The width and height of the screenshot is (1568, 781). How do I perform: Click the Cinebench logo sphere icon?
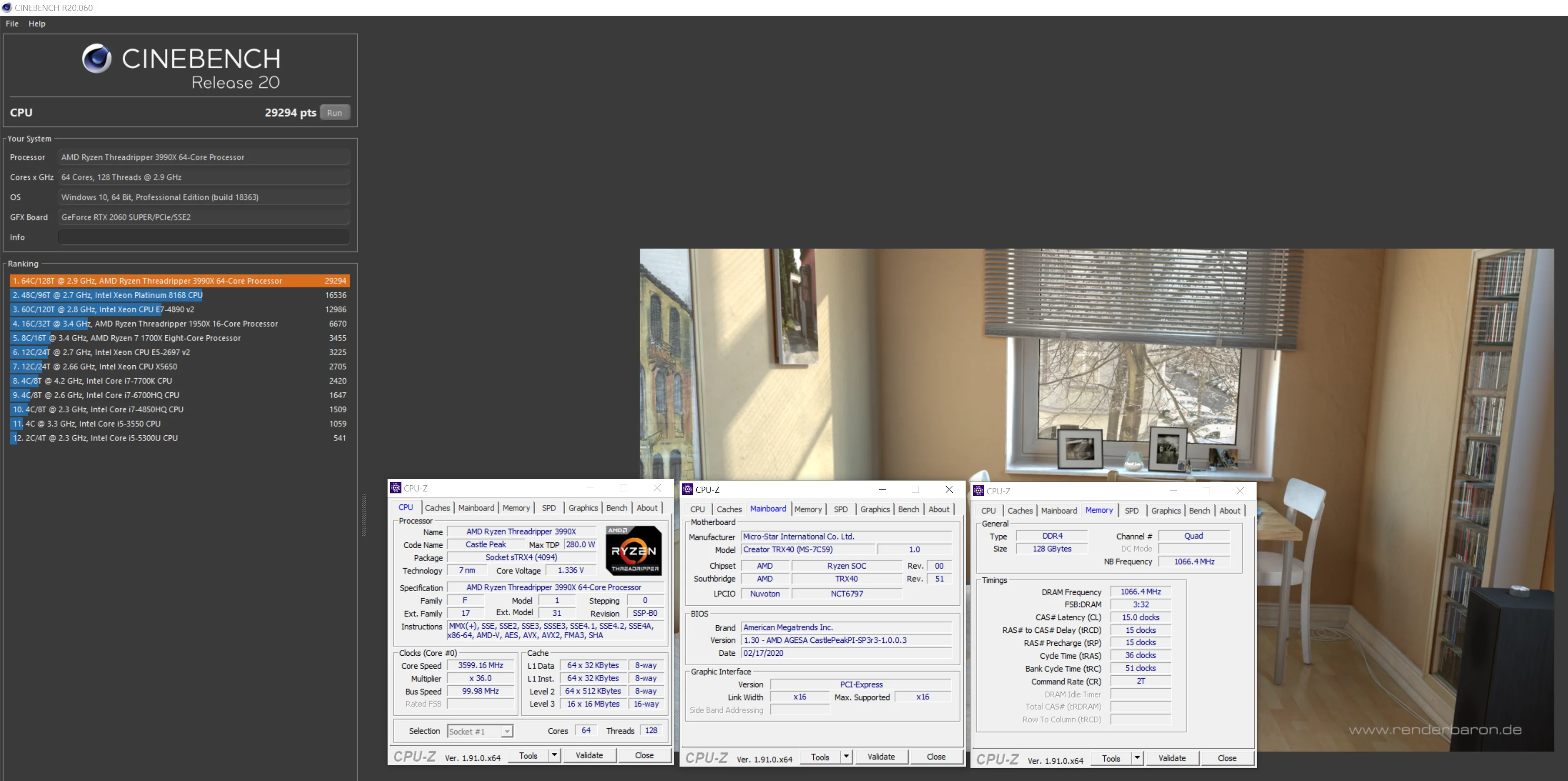[97, 59]
